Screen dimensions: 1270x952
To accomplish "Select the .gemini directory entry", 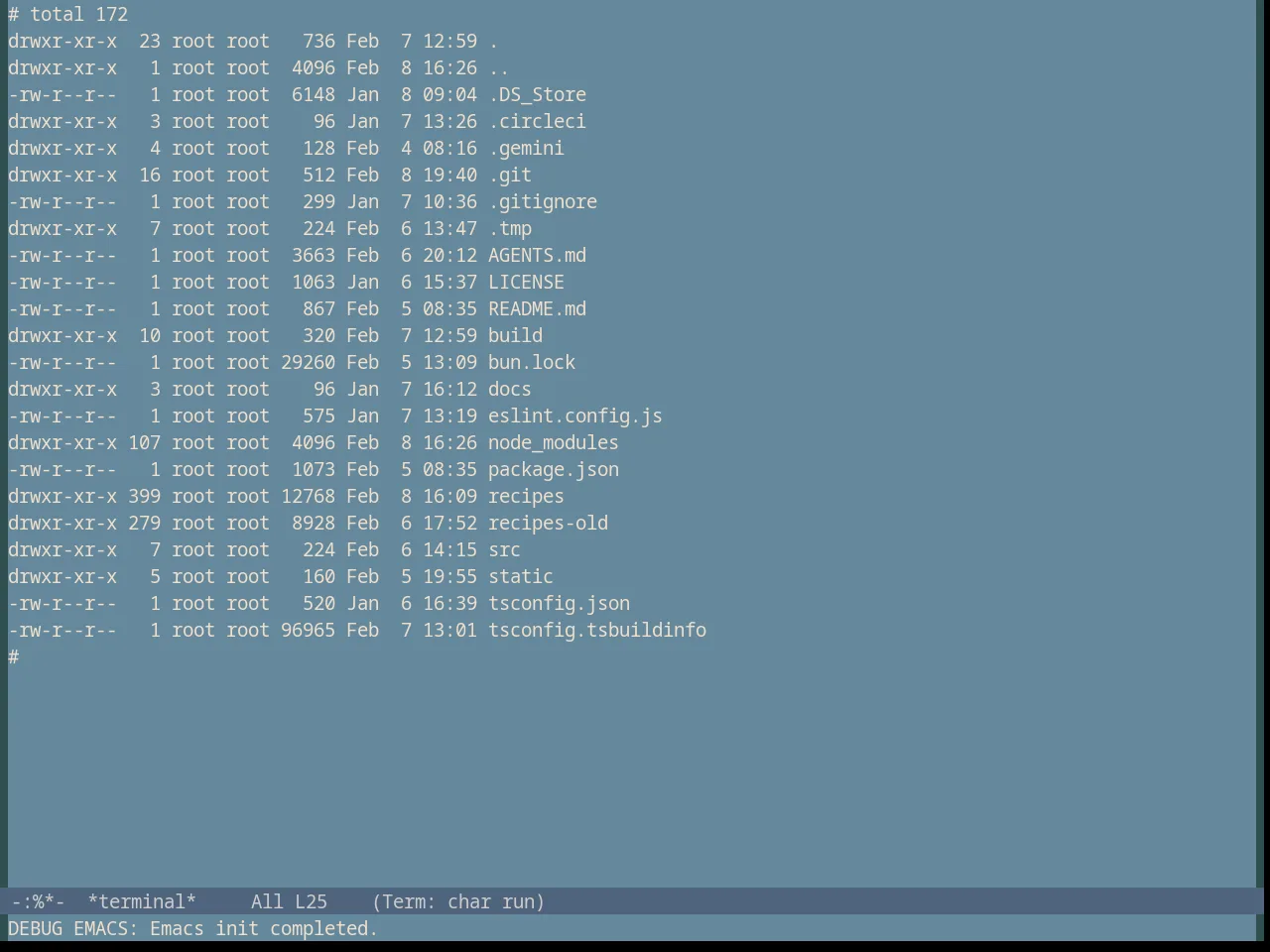I will point(526,148).
